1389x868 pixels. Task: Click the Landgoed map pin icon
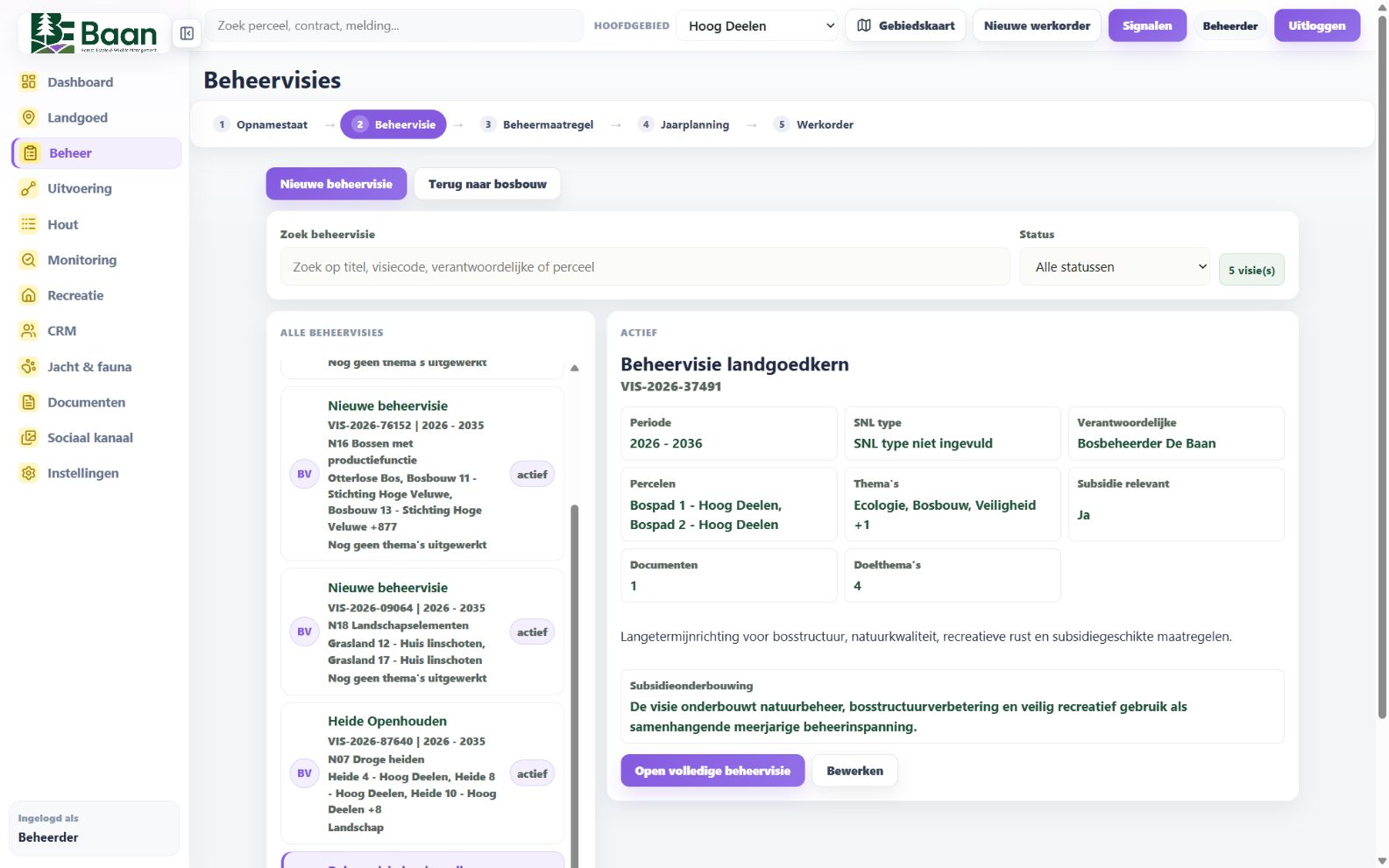(x=29, y=117)
